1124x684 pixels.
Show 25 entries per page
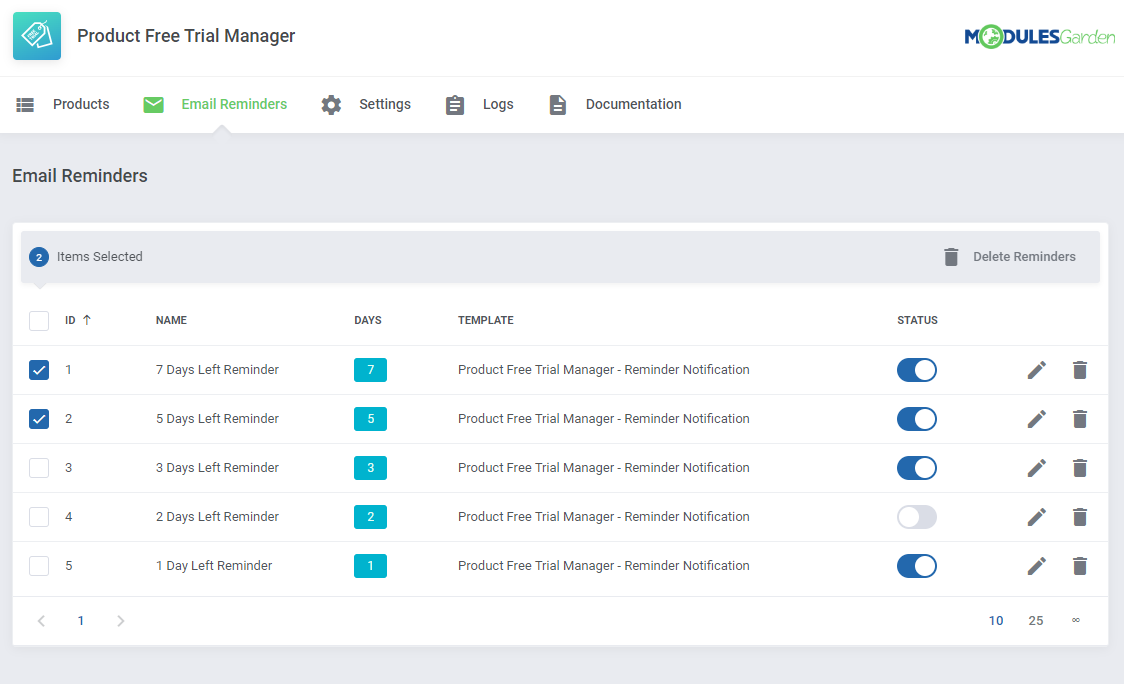click(x=1036, y=621)
